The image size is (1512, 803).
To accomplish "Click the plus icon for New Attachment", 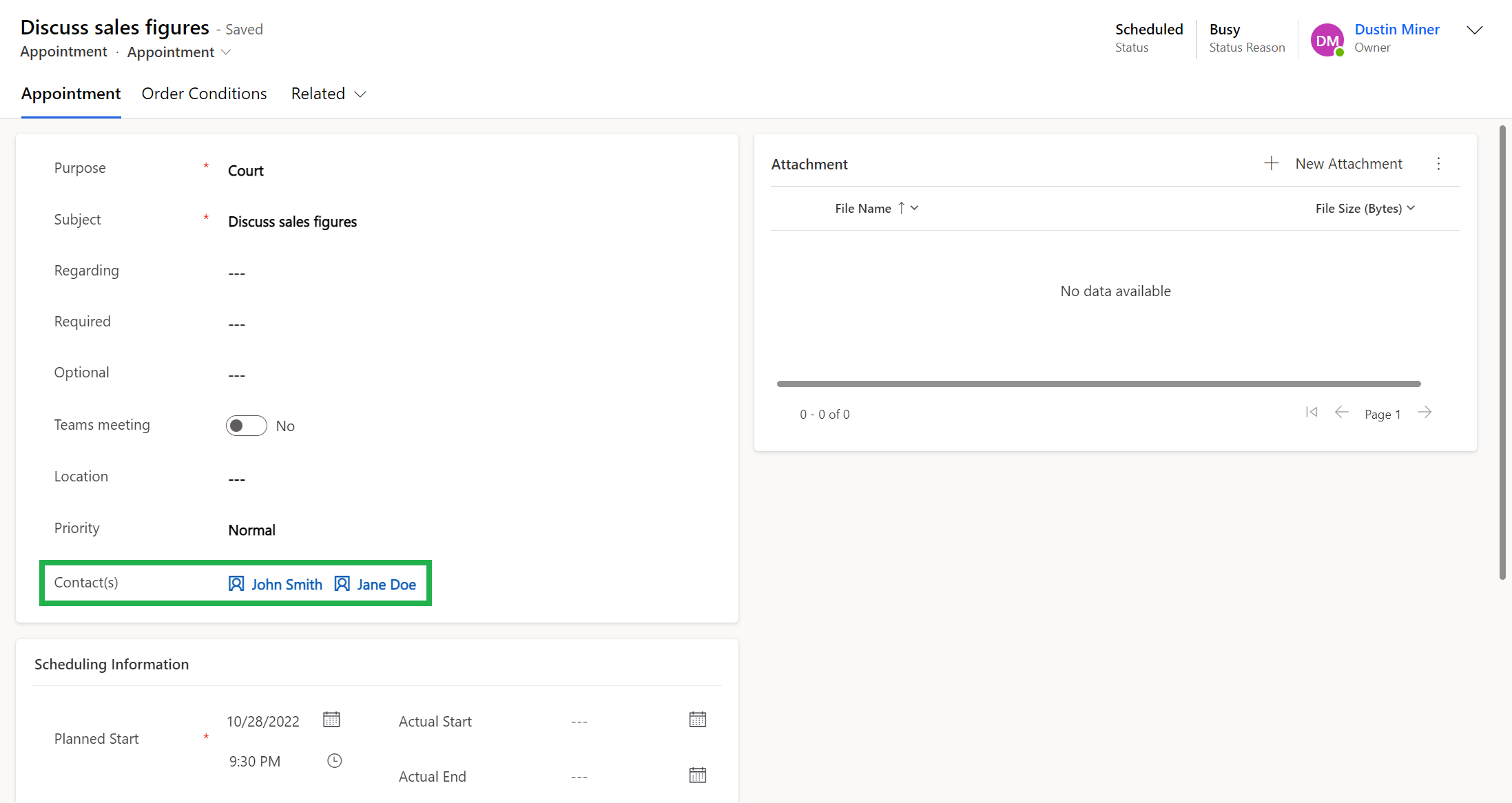I will click(x=1271, y=163).
